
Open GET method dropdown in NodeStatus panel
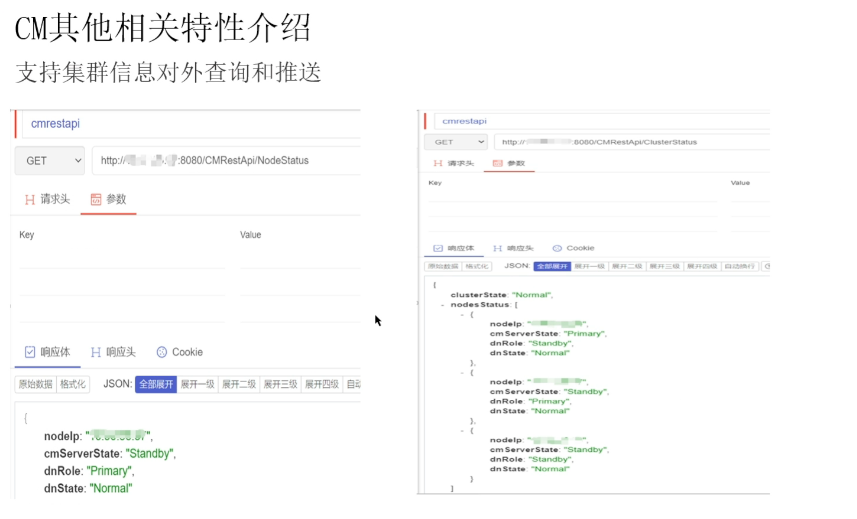coord(50,161)
